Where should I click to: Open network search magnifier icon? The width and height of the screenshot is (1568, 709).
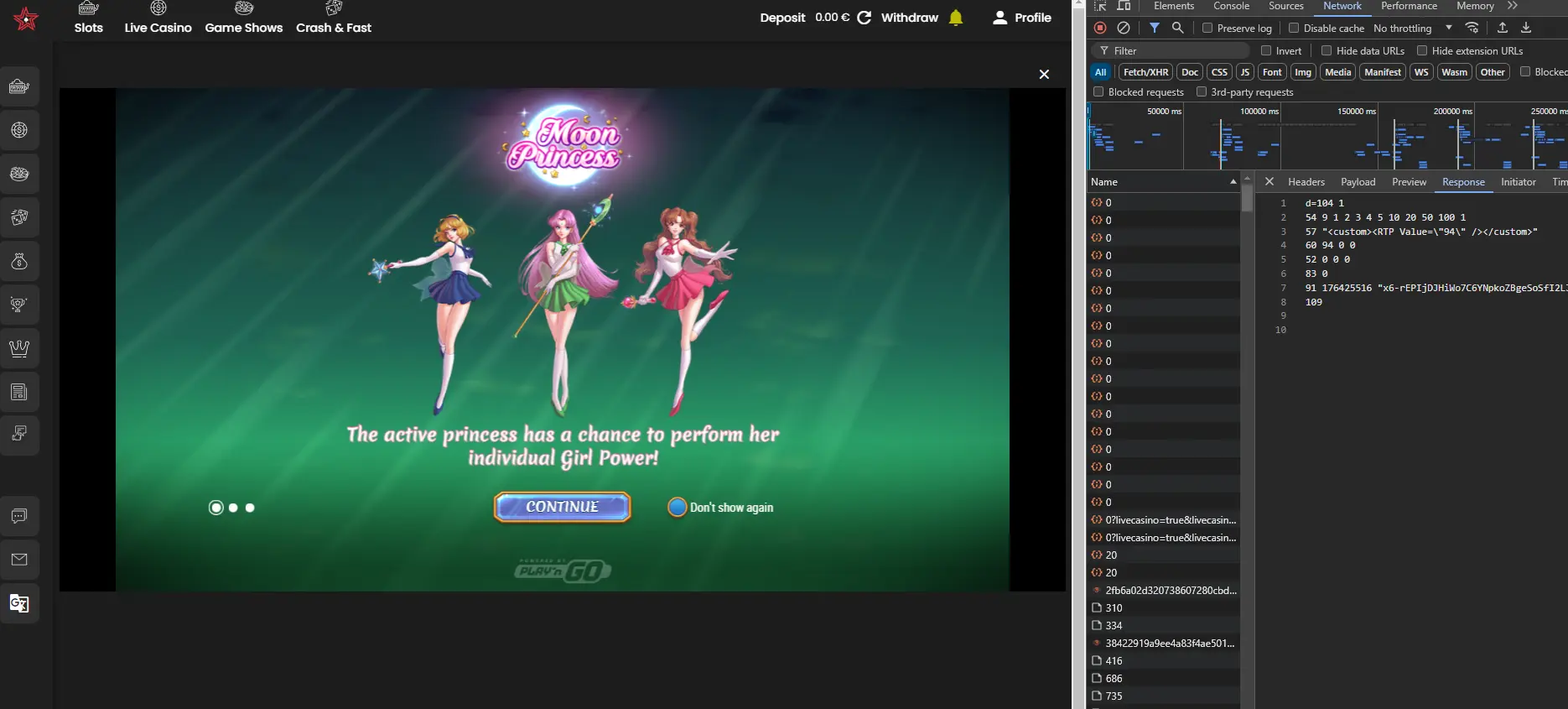pos(1178,28)
